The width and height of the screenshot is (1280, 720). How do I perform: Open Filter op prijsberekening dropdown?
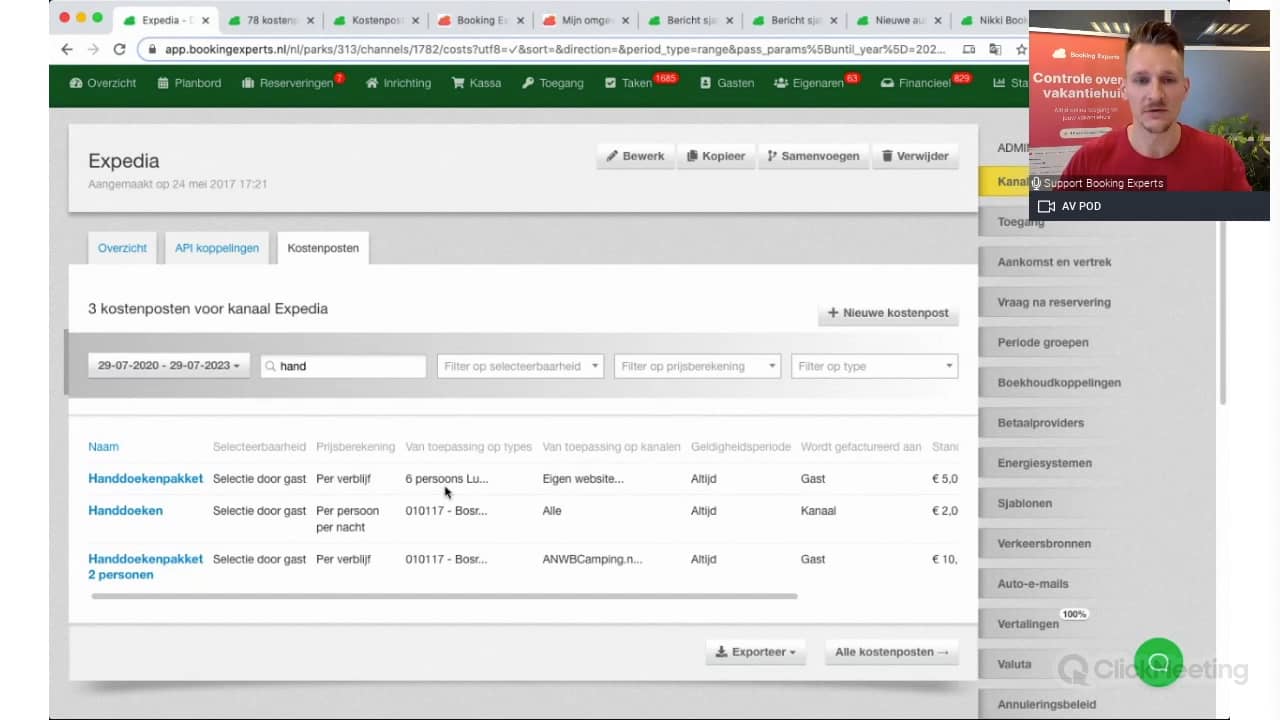(697, 366)
